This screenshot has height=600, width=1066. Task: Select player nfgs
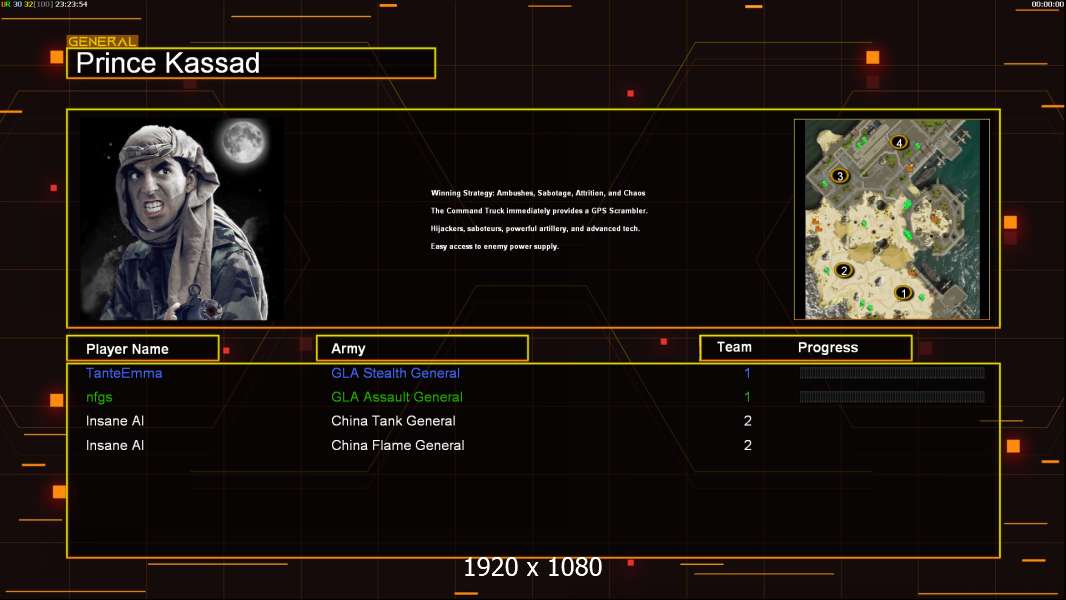[x=99, y=398]
